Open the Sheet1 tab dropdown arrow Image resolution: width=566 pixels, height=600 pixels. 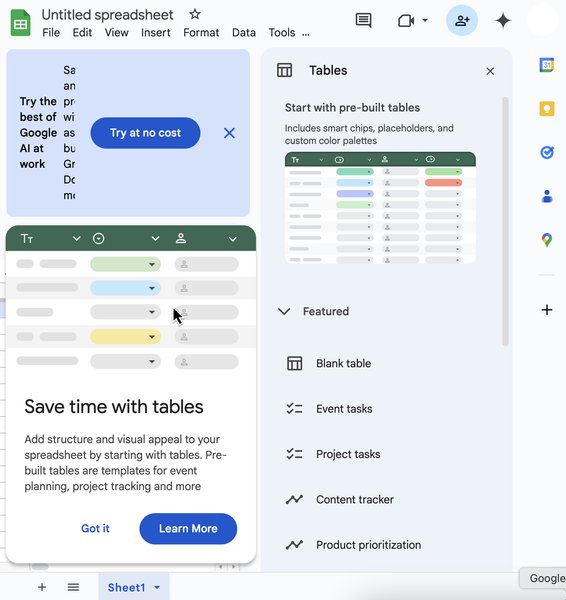pyautogui.click(x=157, y=587)
